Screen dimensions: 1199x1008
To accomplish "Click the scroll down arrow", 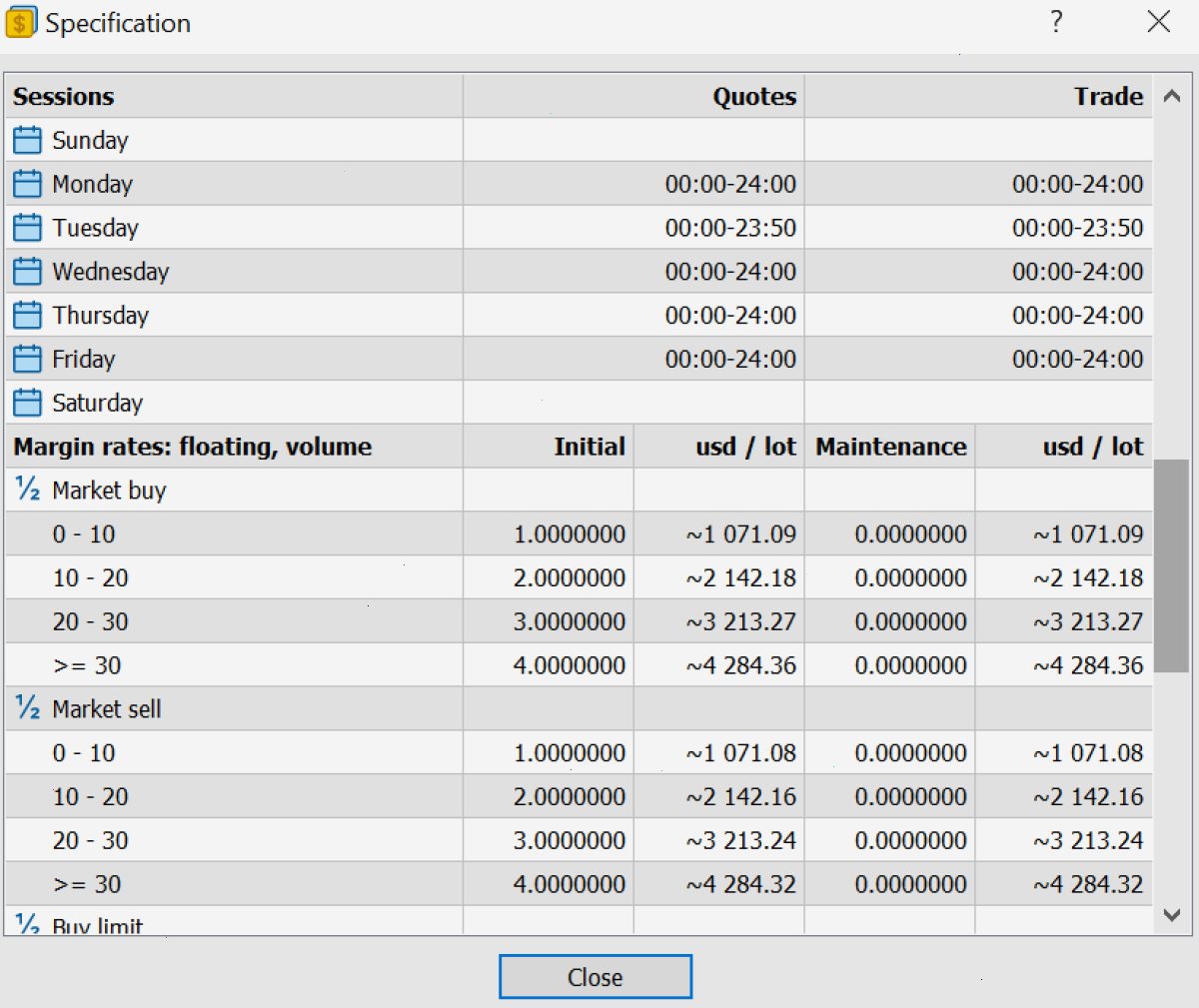I will [x=1172, y=914].
